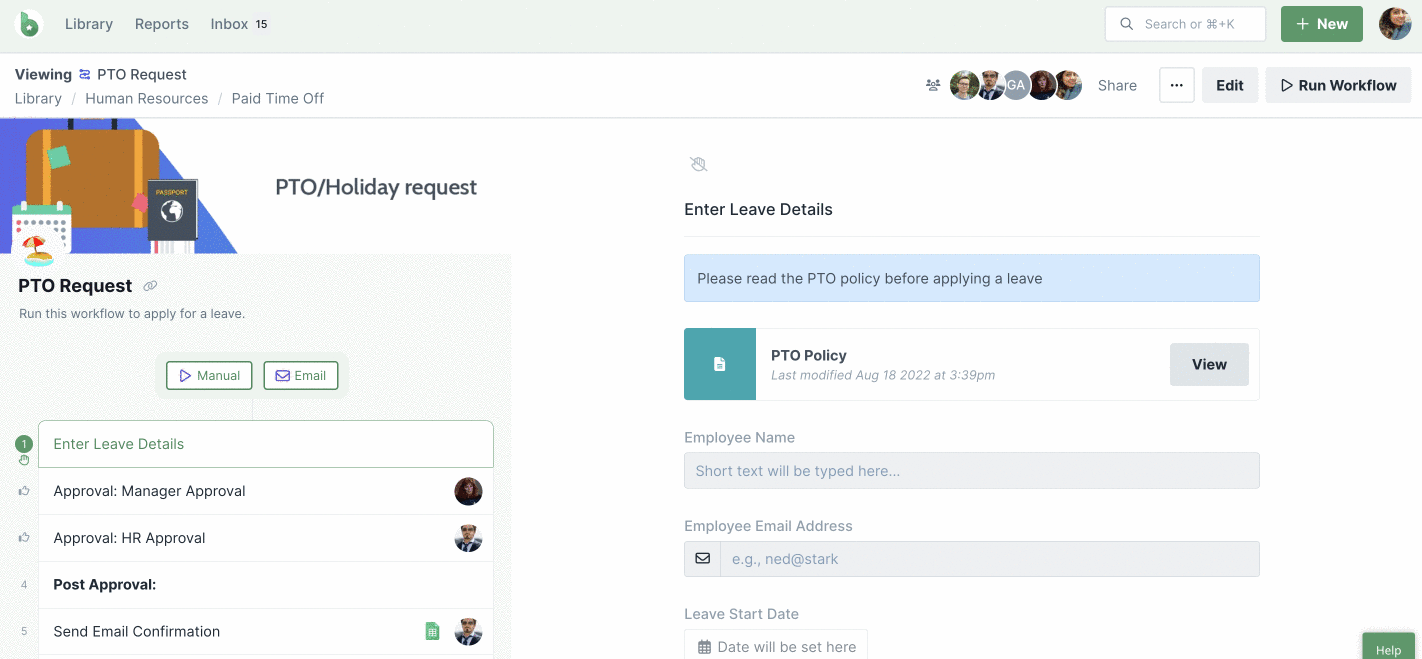Viewport: 1422px width, 659px height.
Task: Open the Reports tab
Action: click(x=162, y=24)
